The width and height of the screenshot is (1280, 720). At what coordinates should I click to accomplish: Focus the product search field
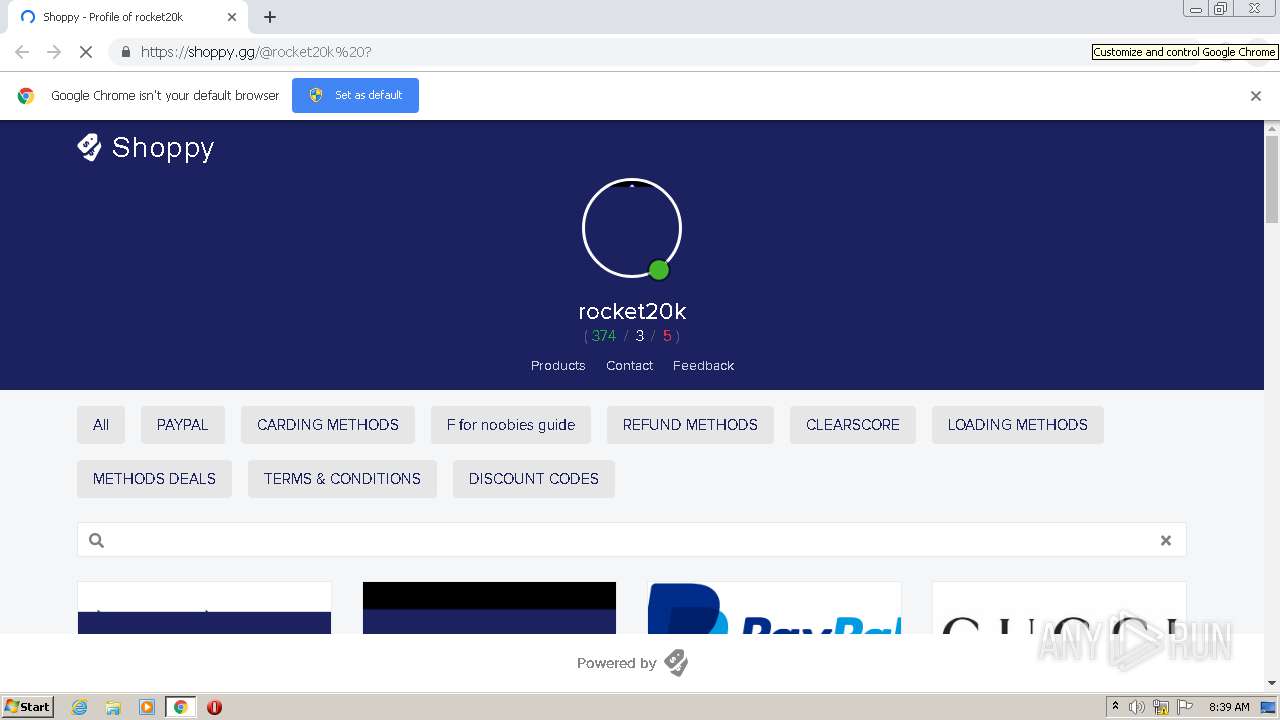click(x=632, y=540)
